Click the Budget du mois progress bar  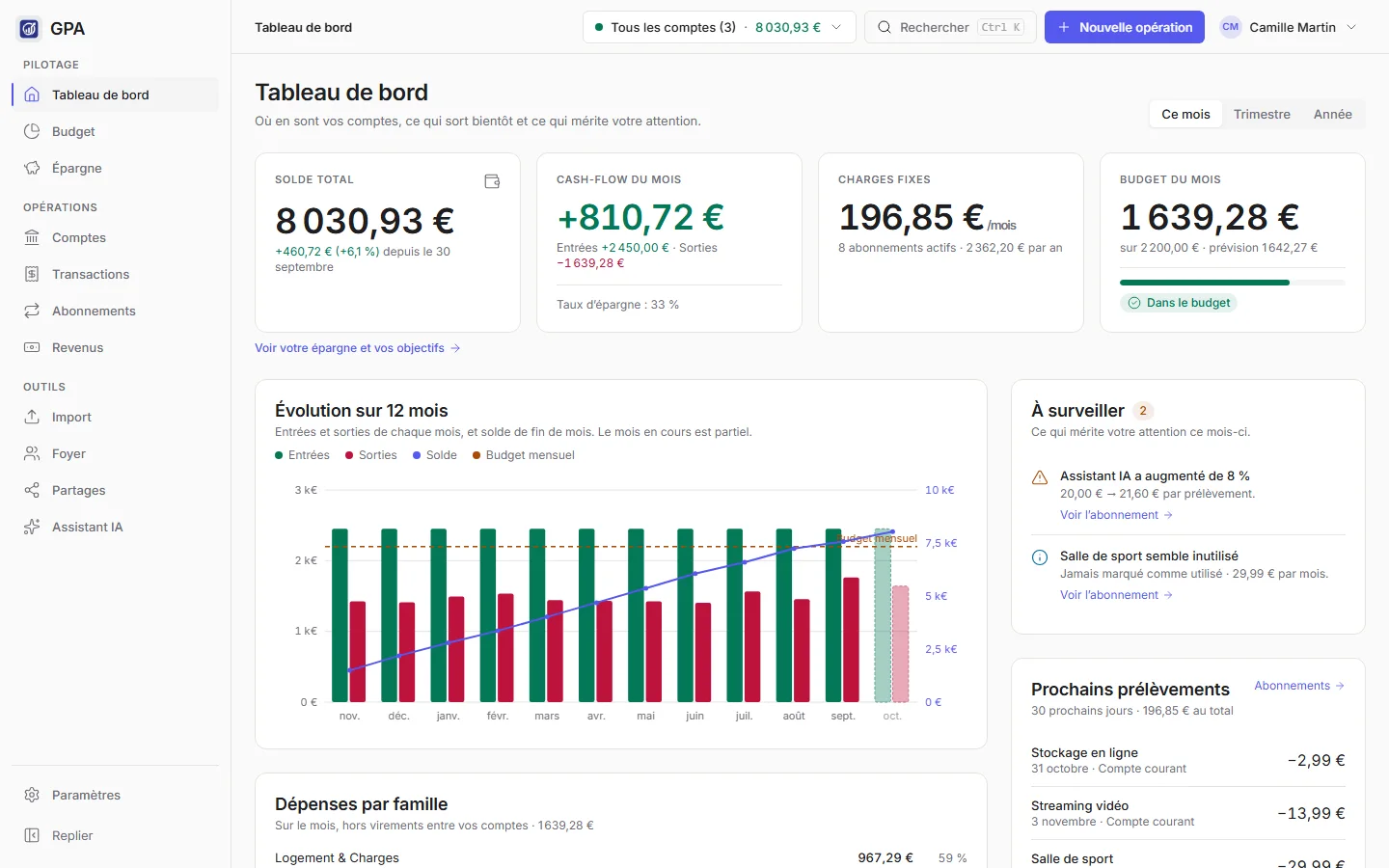tap(1233, 283)
